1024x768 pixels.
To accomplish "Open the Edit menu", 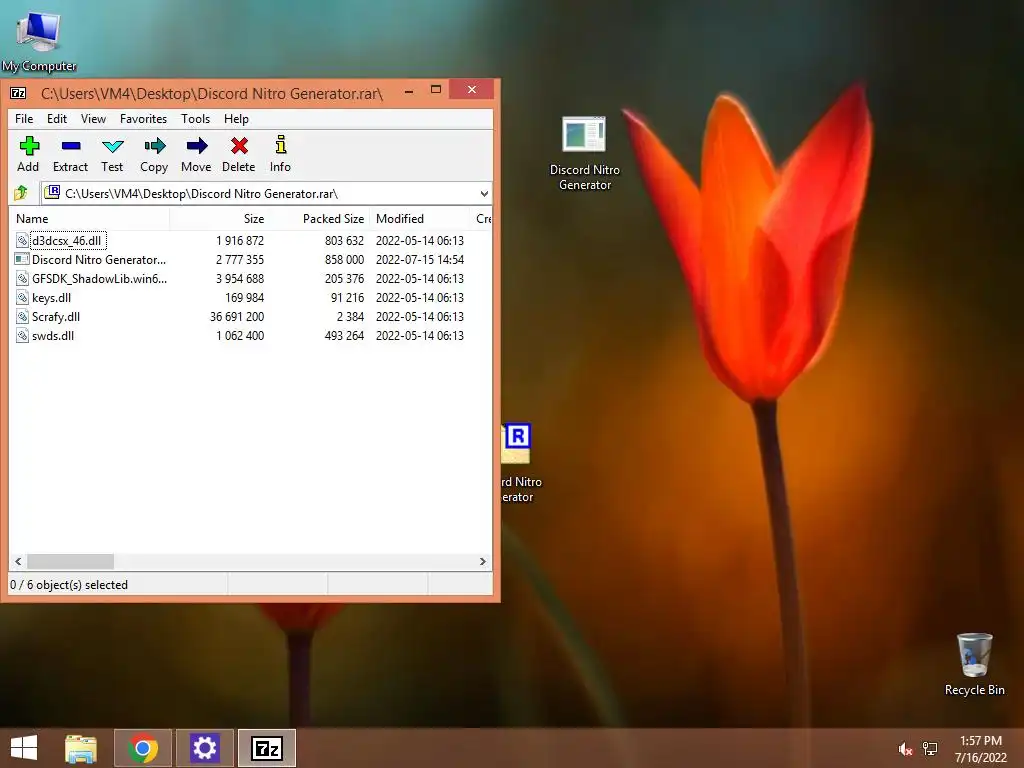I will pyautogui.click(x=57, y=119).
